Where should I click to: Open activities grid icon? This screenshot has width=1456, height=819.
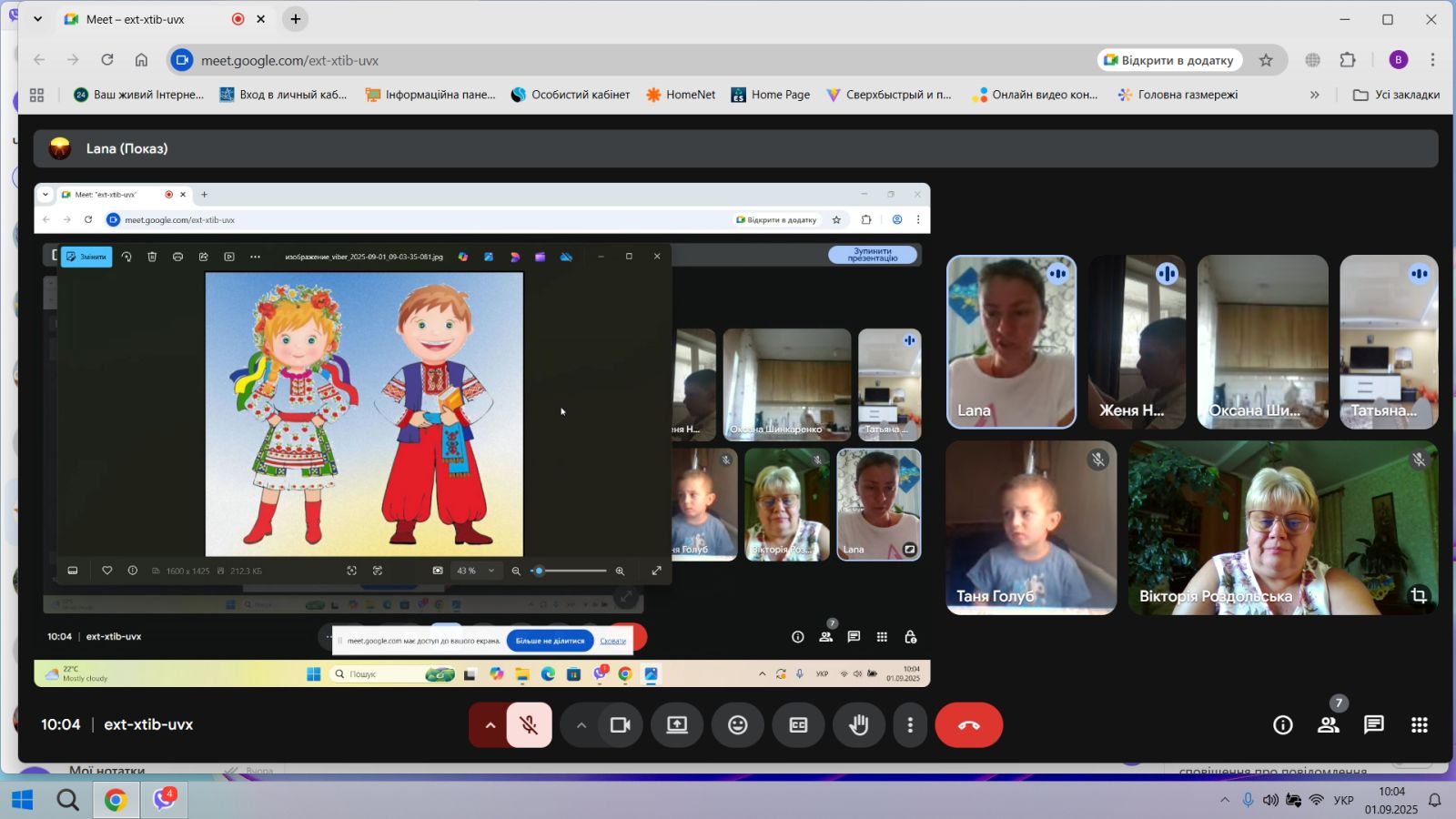click(1420, 725)
